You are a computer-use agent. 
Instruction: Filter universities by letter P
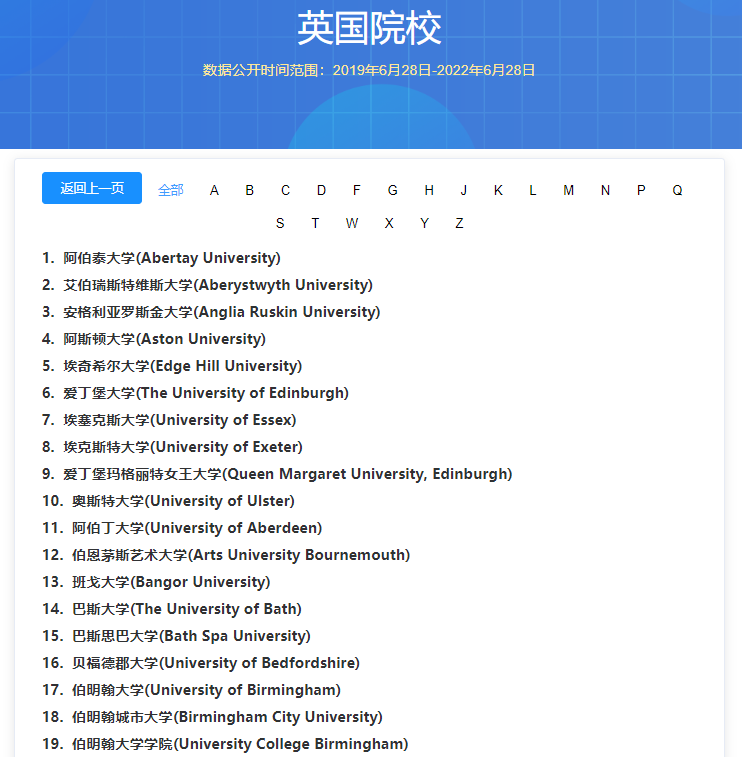point(641,190)
